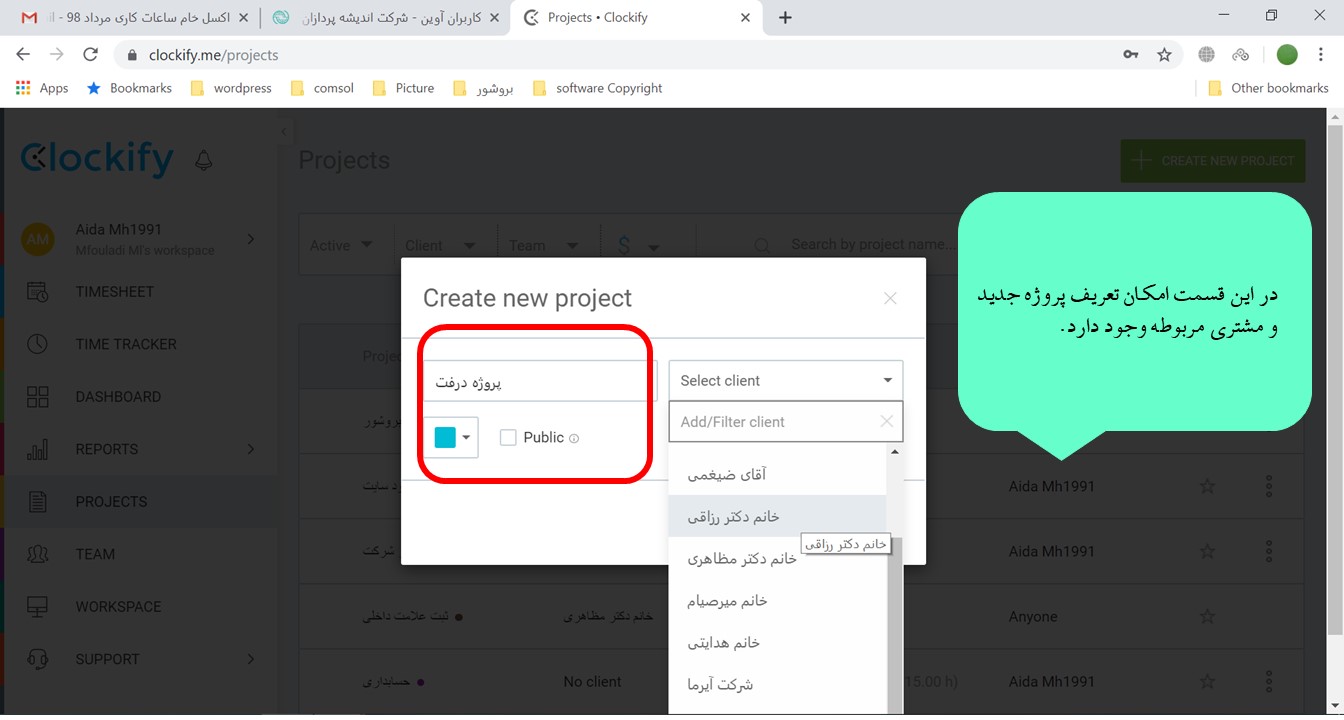Open Time Tracker in the sidebar
1344x720 pixels.
(x=126, y=344)
